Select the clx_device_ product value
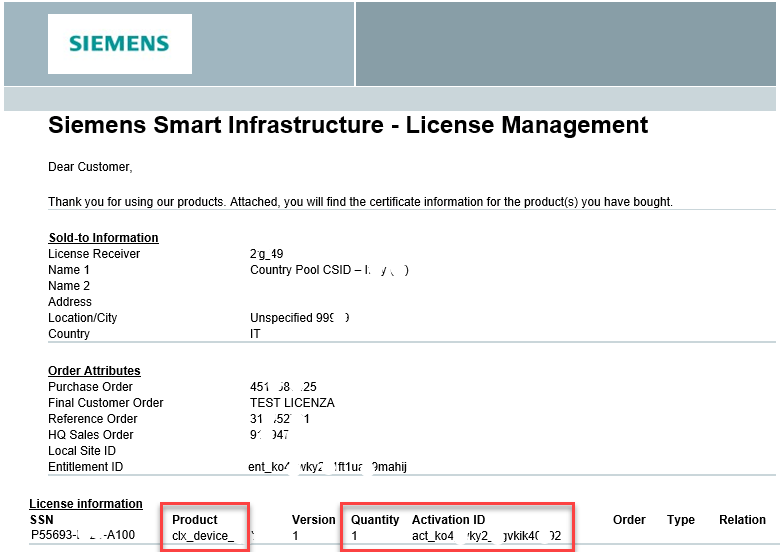Viewport: 780px width, 552px height. 203,536
